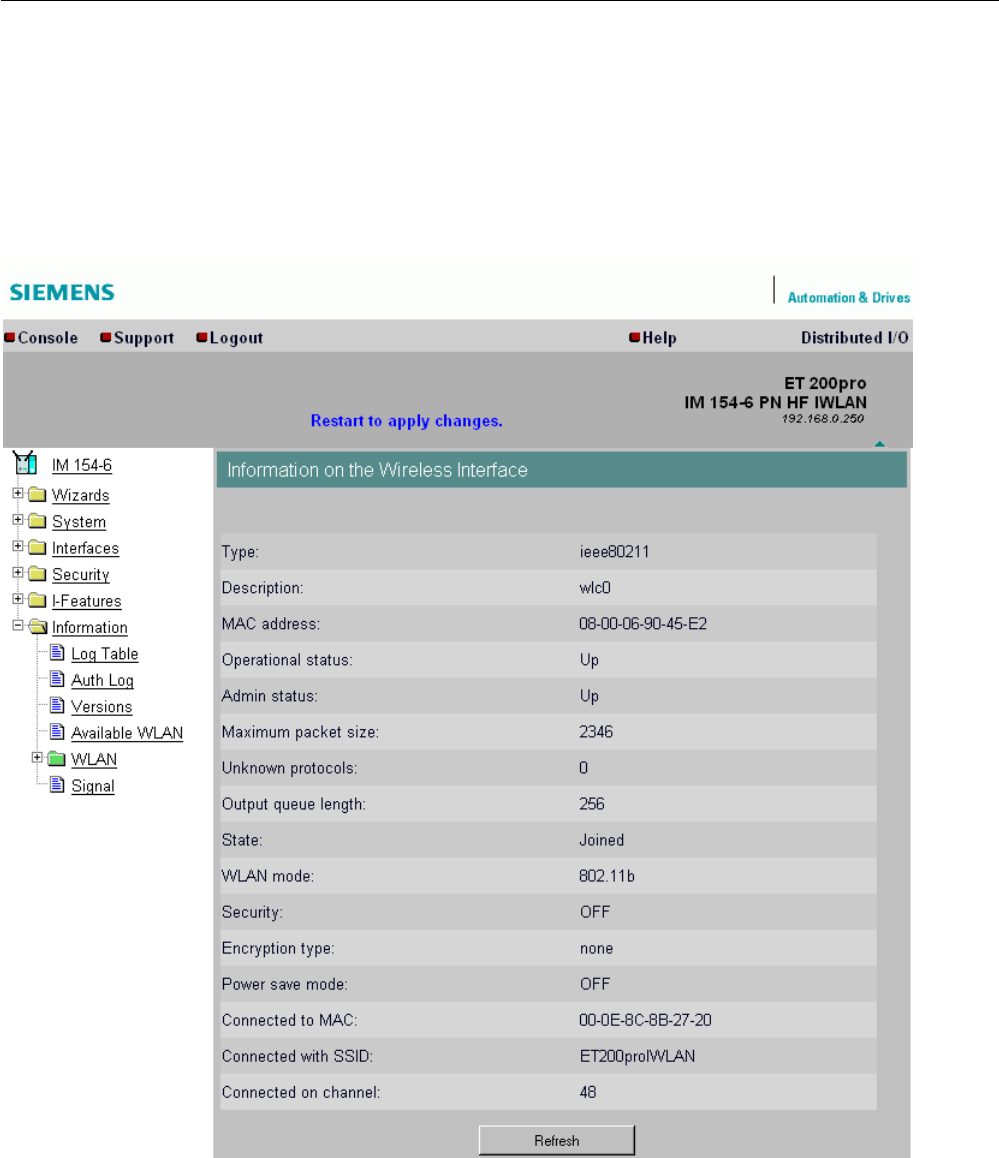The height and width of the screenshot is (1158, 999).
Task: Open the WLAN subfolder link
Action: click(94, 760)
